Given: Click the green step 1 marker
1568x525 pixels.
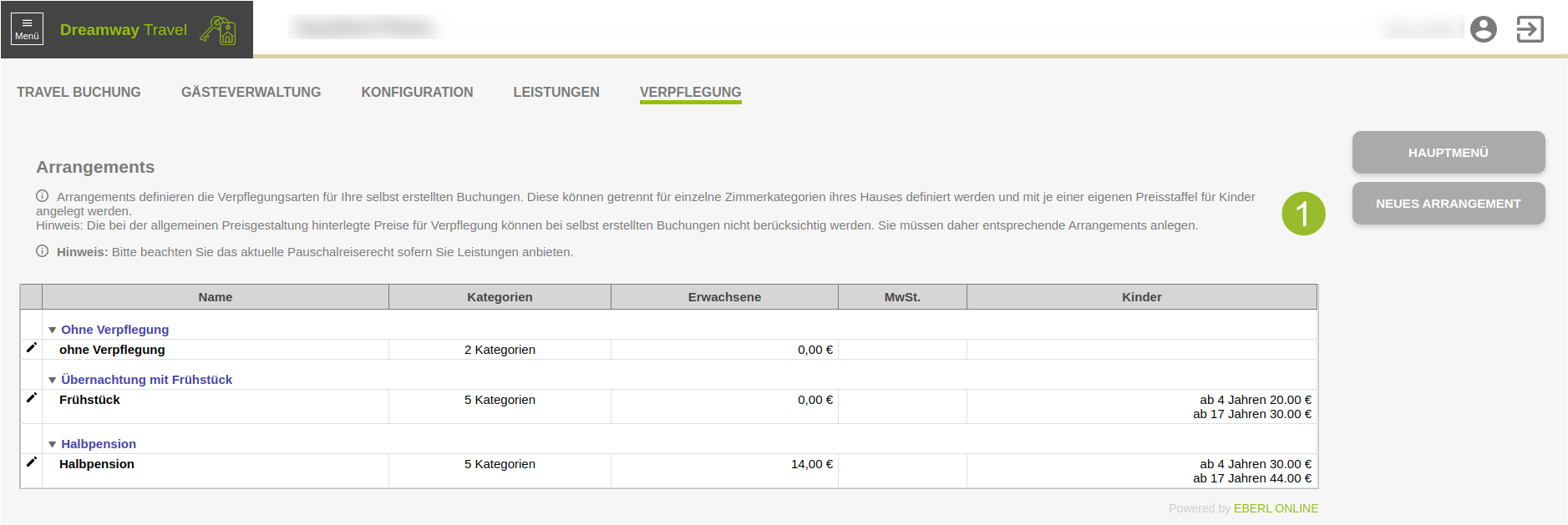Looking at the screenshot, I should tap(1303, 214).
